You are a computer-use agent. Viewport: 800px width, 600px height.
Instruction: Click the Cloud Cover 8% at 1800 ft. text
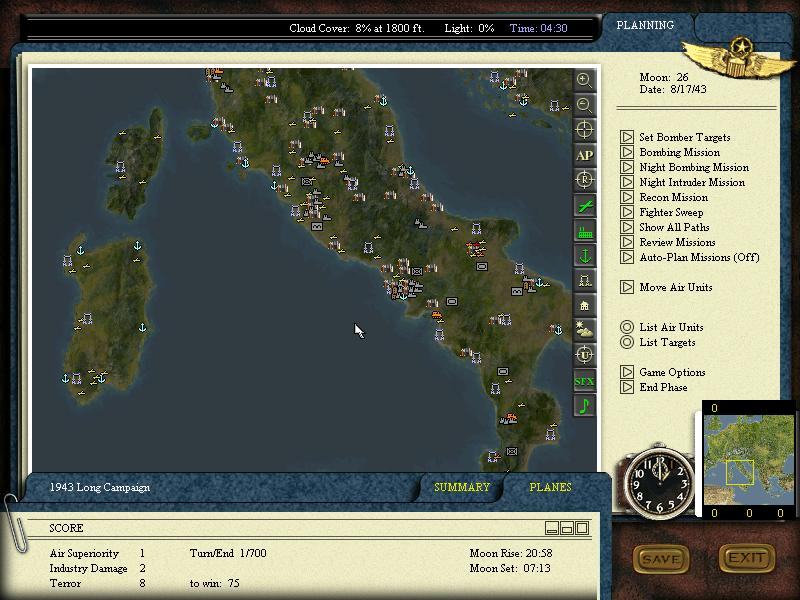[x=357, y=28]
